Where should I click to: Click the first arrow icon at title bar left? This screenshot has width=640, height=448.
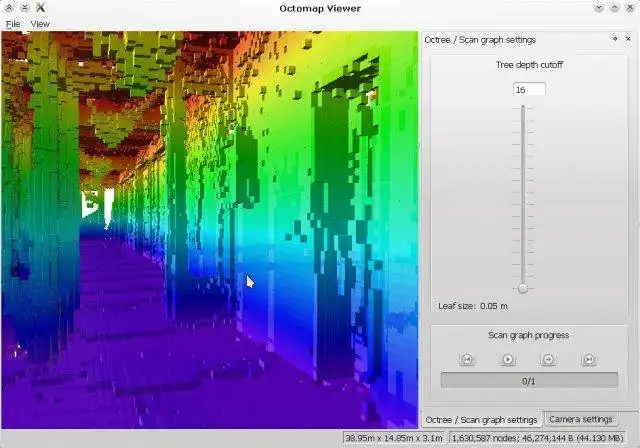point(9,8)
